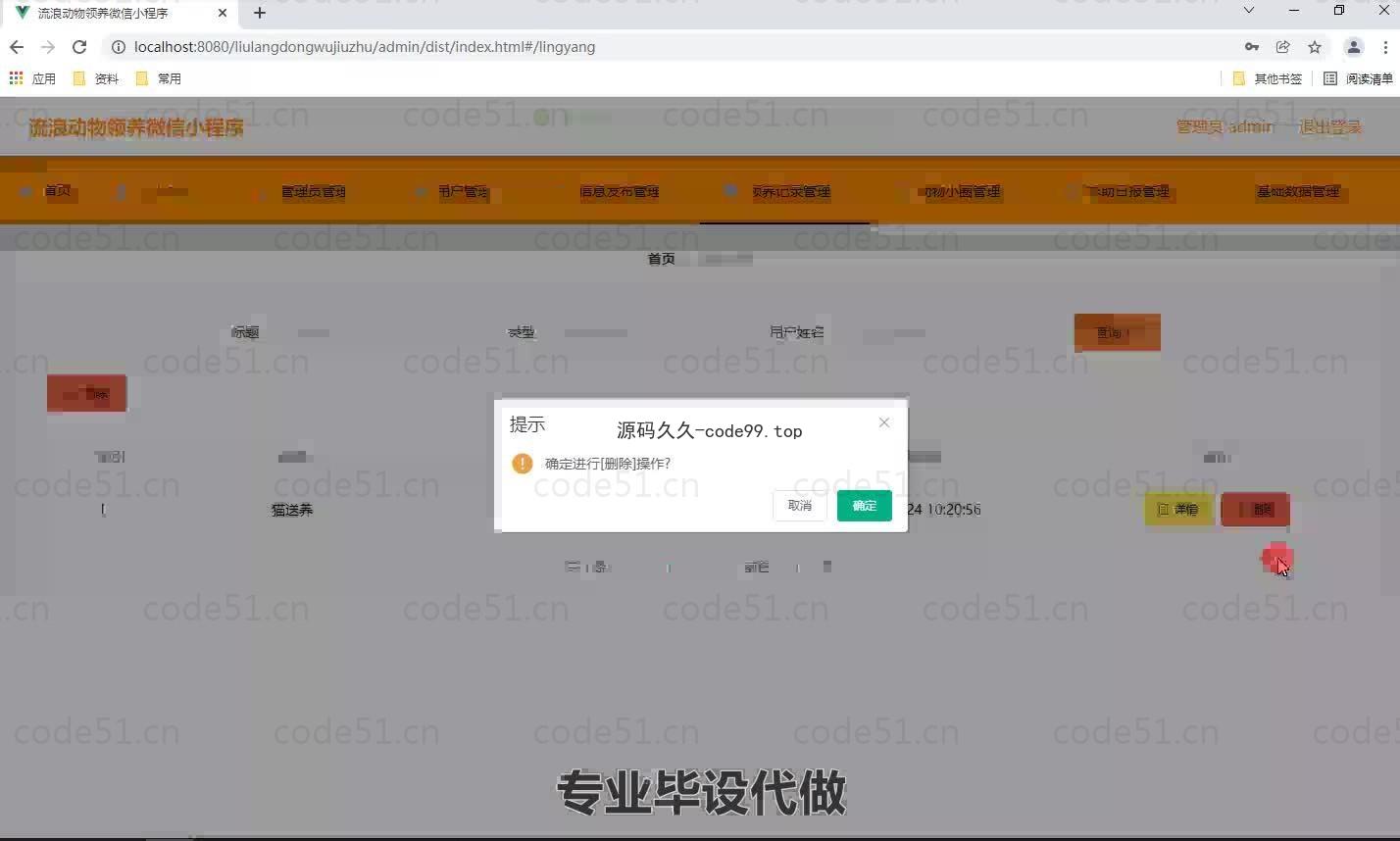This screenshot has width=1400, height=841.
Task: Click the red batch 删除 button above table
Action: 87,394
